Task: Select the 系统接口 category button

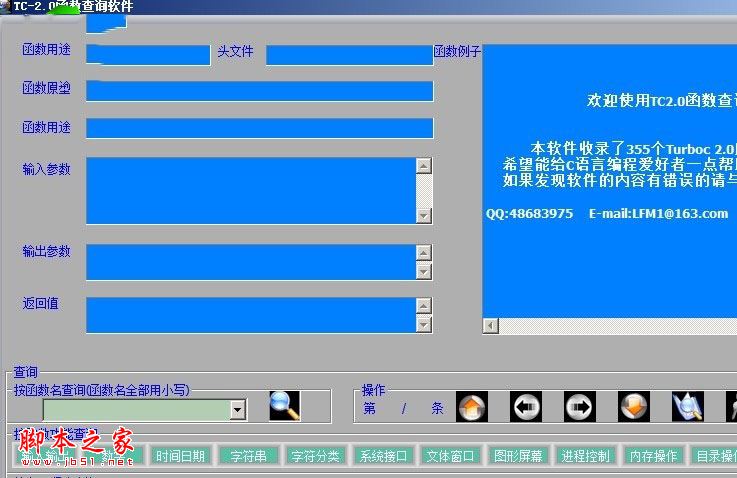Action: [x=383, y=456]
